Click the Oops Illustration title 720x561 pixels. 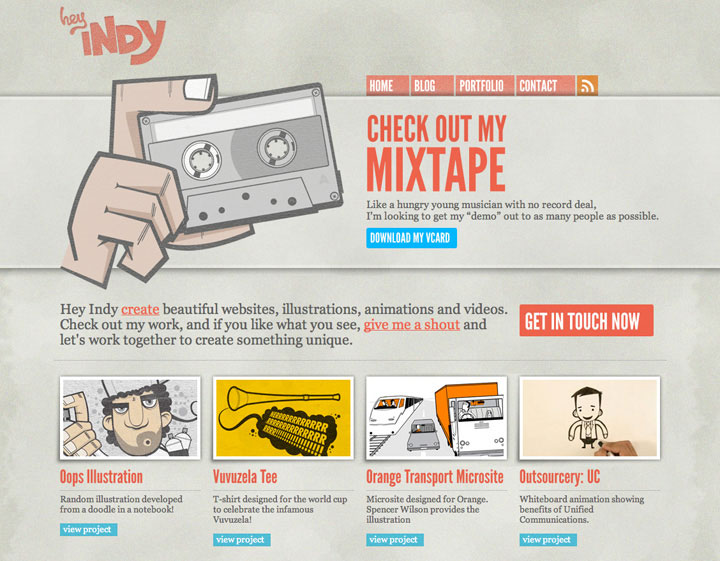(x=101, y=477)
